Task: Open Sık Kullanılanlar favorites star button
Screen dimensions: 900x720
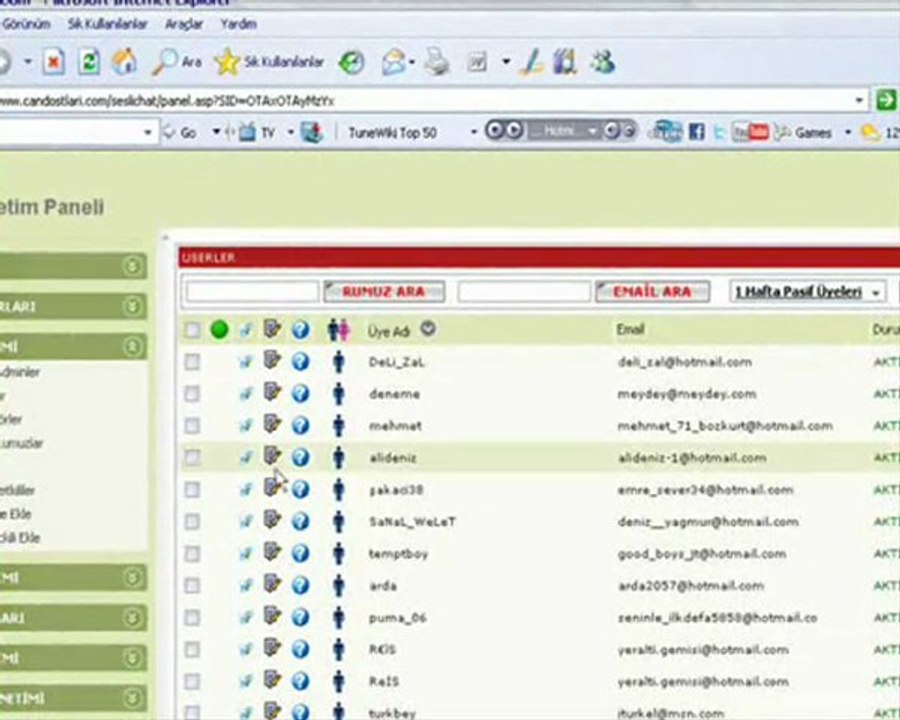Action: coord(270,61)
